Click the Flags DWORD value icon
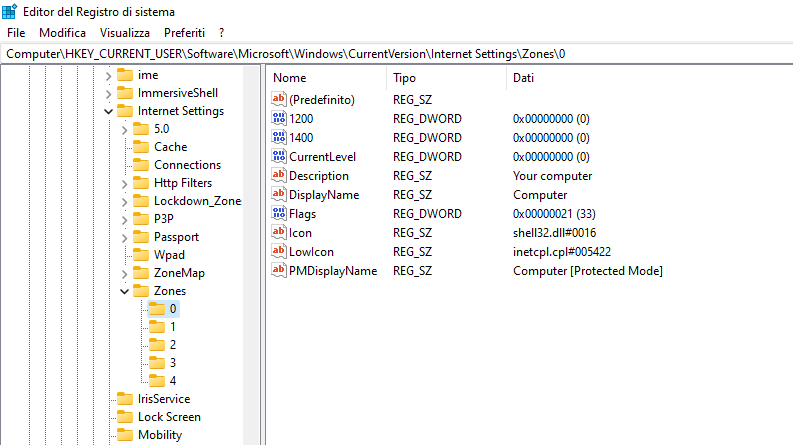 tap(279, 213)
